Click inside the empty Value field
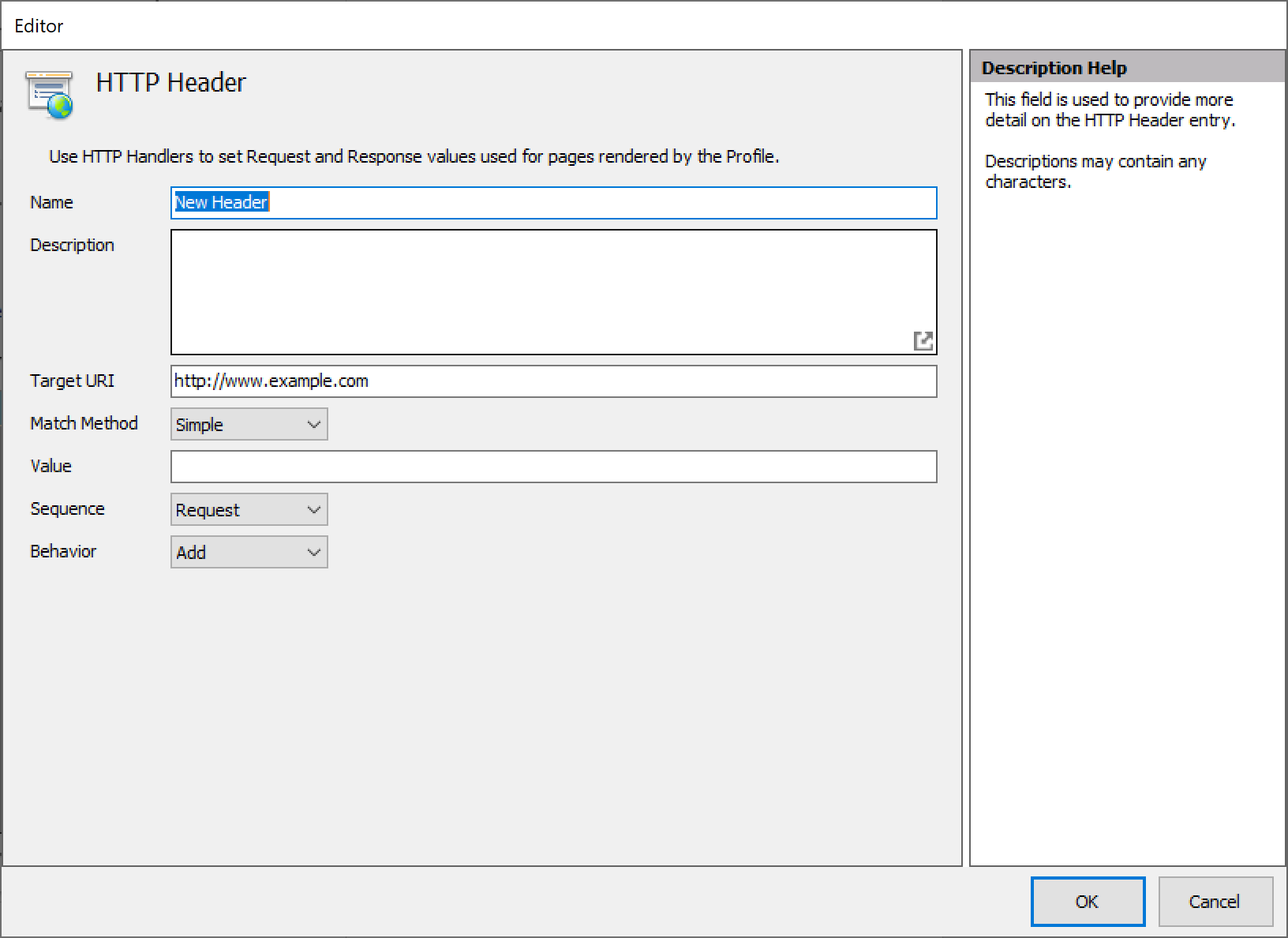The height and width of the screenshot is (938, 1288). (552, 467)
